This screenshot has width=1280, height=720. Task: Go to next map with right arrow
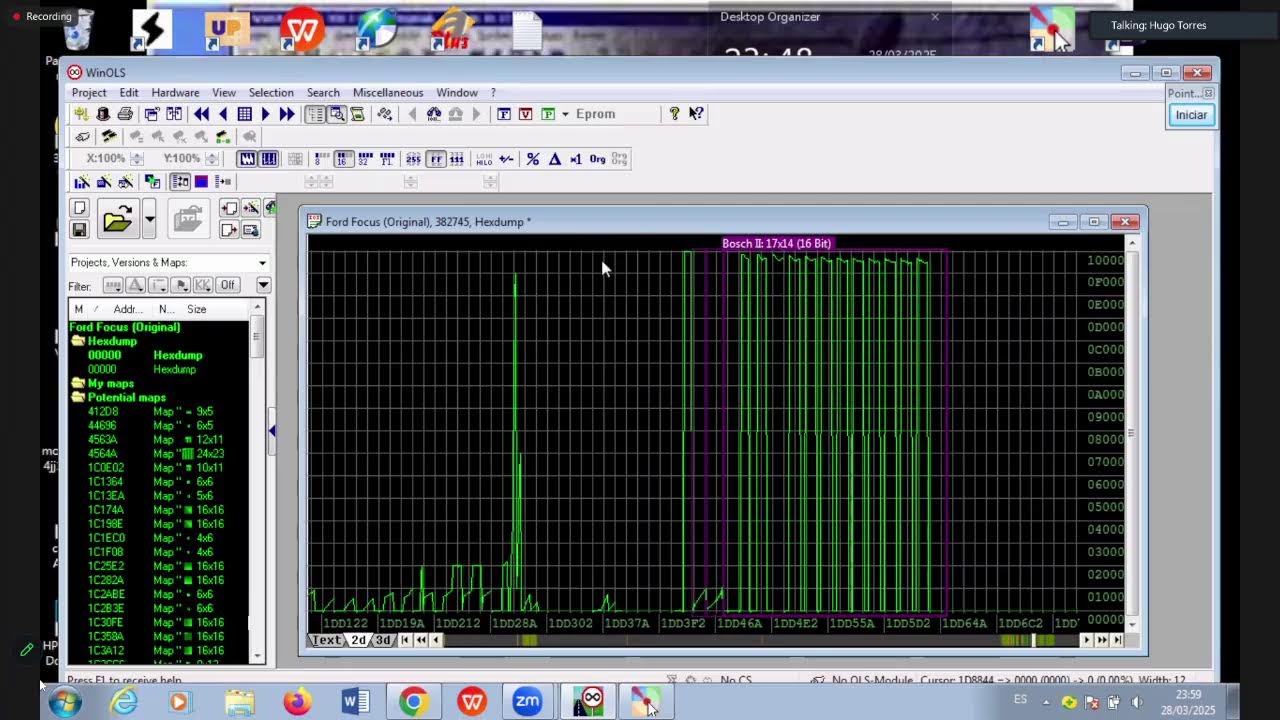point(265,114)
